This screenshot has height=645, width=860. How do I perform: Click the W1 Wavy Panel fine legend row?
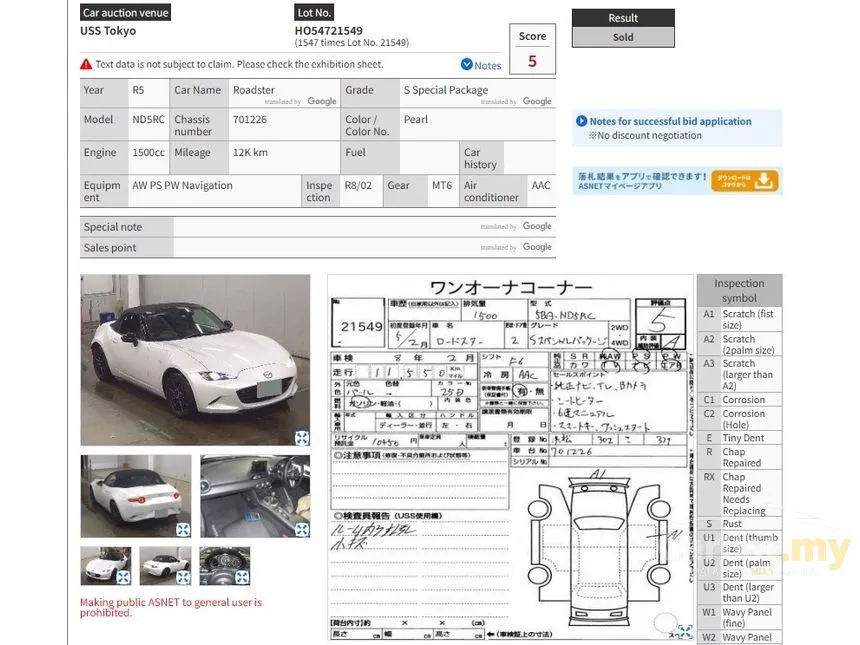739,618
